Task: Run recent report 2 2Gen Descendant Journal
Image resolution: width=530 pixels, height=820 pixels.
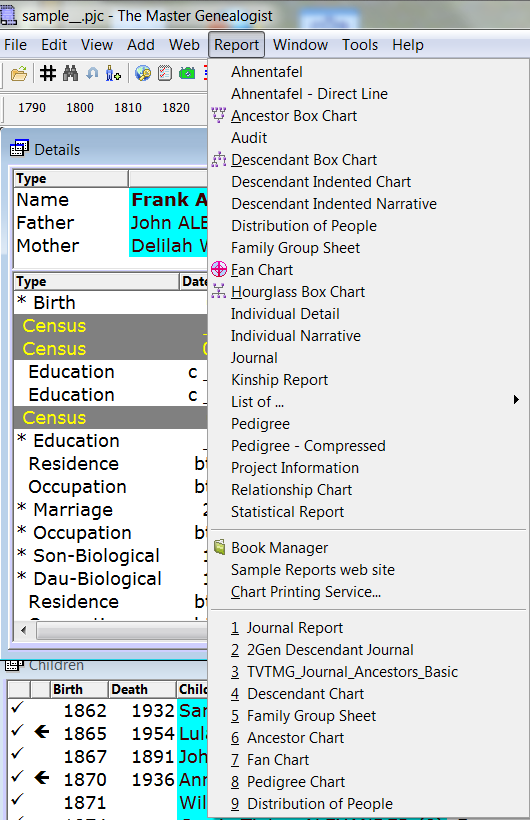Action: 322,650
